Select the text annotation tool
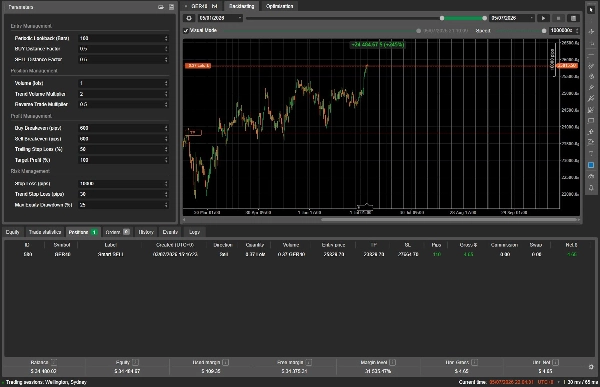This screenshot has width=600, height=387. click(591, 154)
